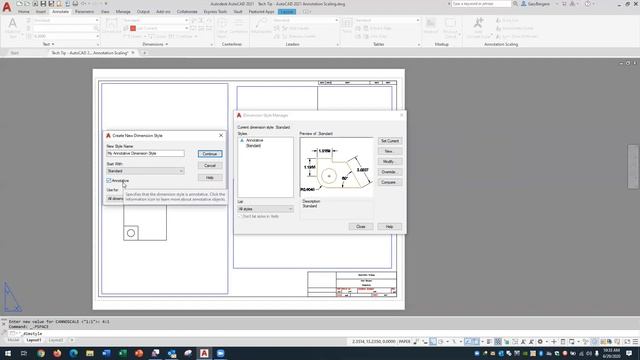
Task: Switch to the Layout contextual ribbon tab
Action: click(287, 12)
